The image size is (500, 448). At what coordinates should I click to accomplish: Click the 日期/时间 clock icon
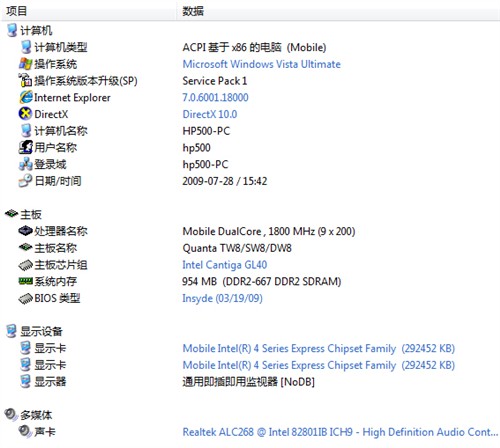click(25, 181)
